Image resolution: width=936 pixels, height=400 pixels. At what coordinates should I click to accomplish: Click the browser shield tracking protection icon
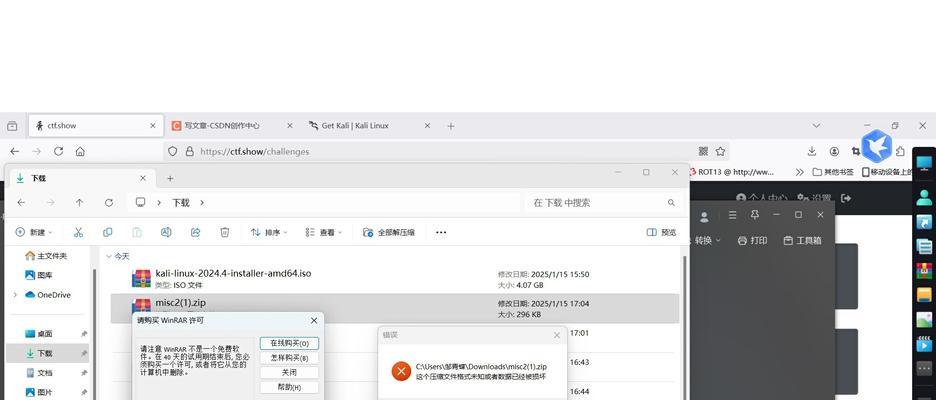coord(173,152)
